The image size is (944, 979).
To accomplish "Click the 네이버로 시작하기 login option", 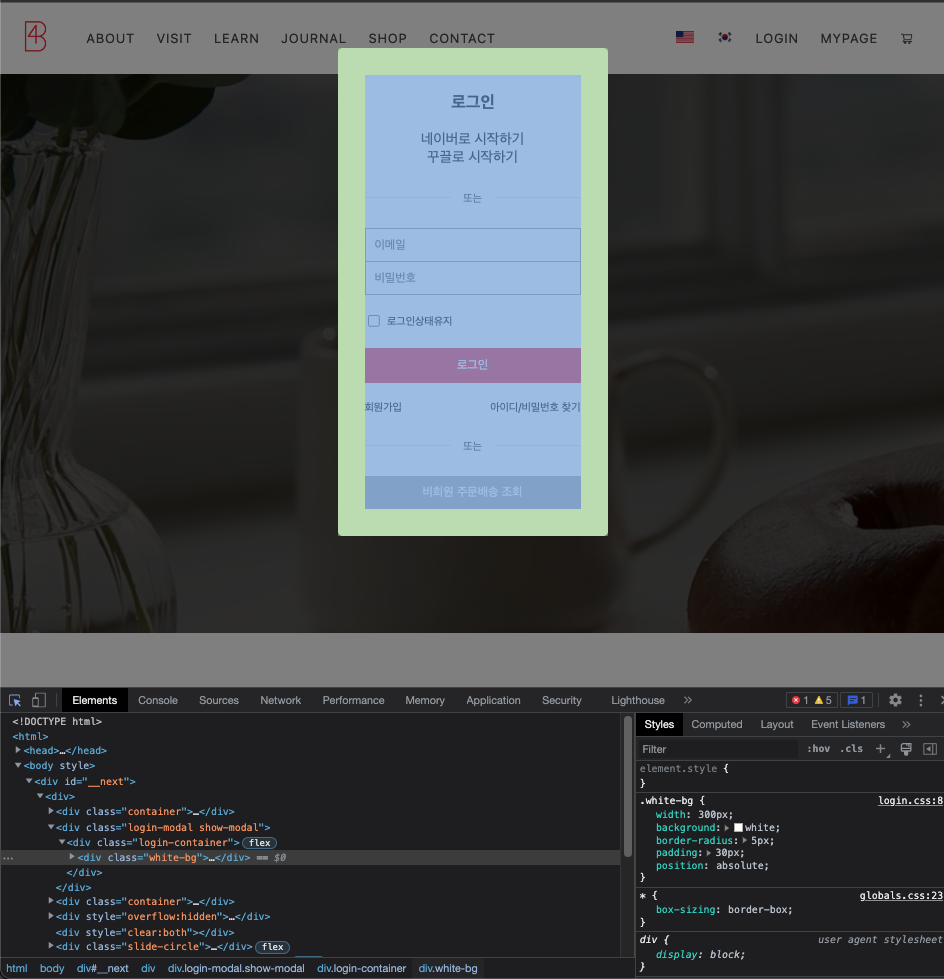I will [473, 139].
